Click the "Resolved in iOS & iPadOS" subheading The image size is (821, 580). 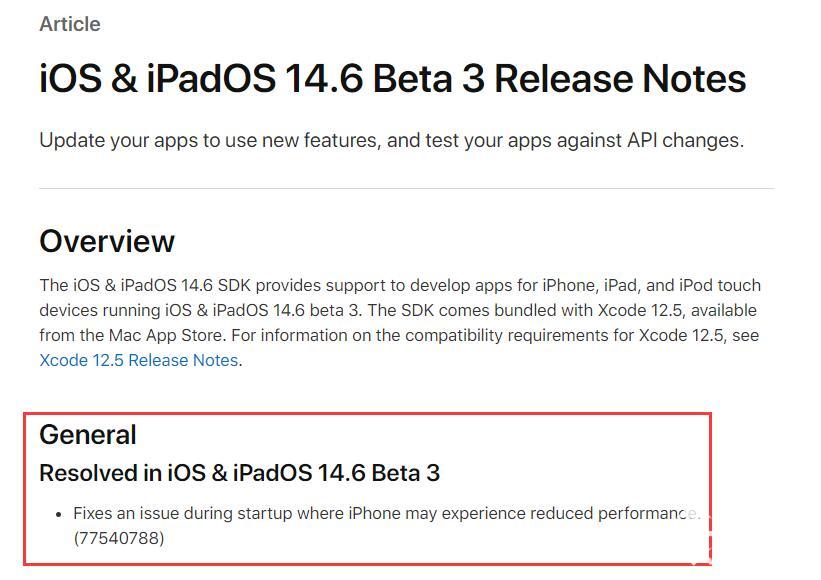pos(239,473)
